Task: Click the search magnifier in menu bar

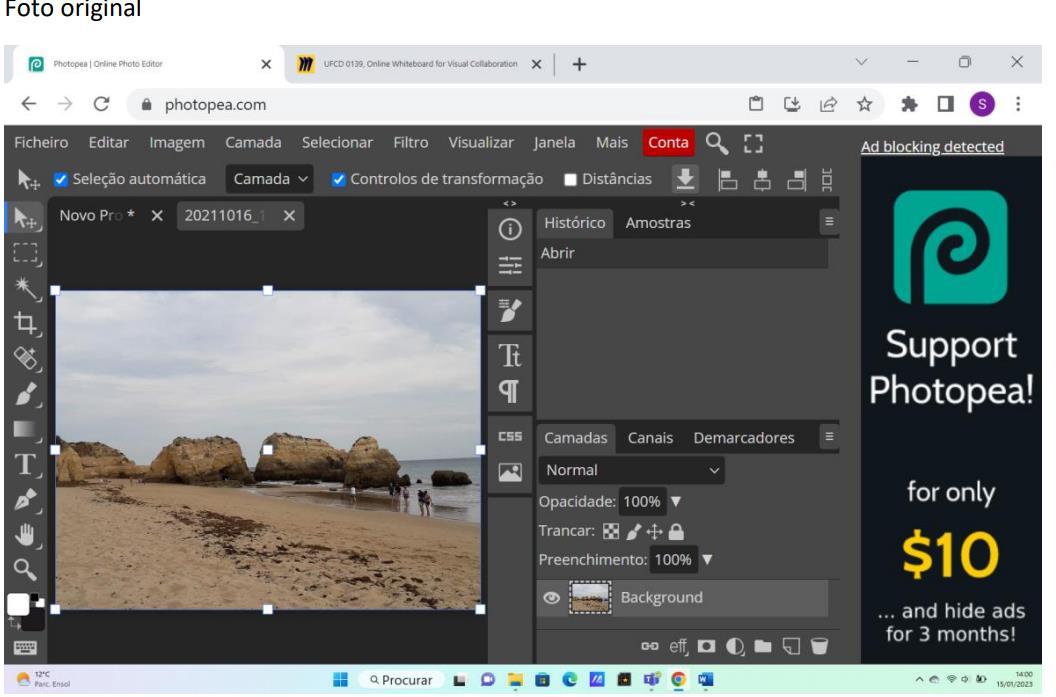Action: [717, 144]
